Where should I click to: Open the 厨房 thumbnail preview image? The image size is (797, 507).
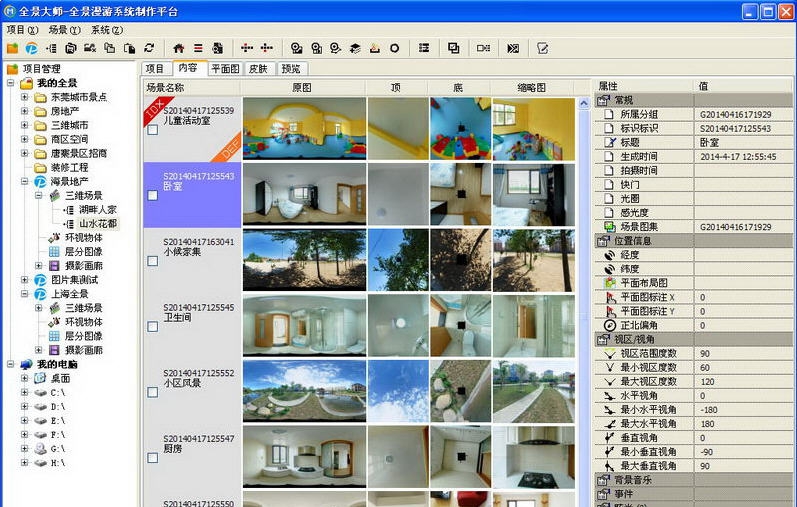point(534,457)
